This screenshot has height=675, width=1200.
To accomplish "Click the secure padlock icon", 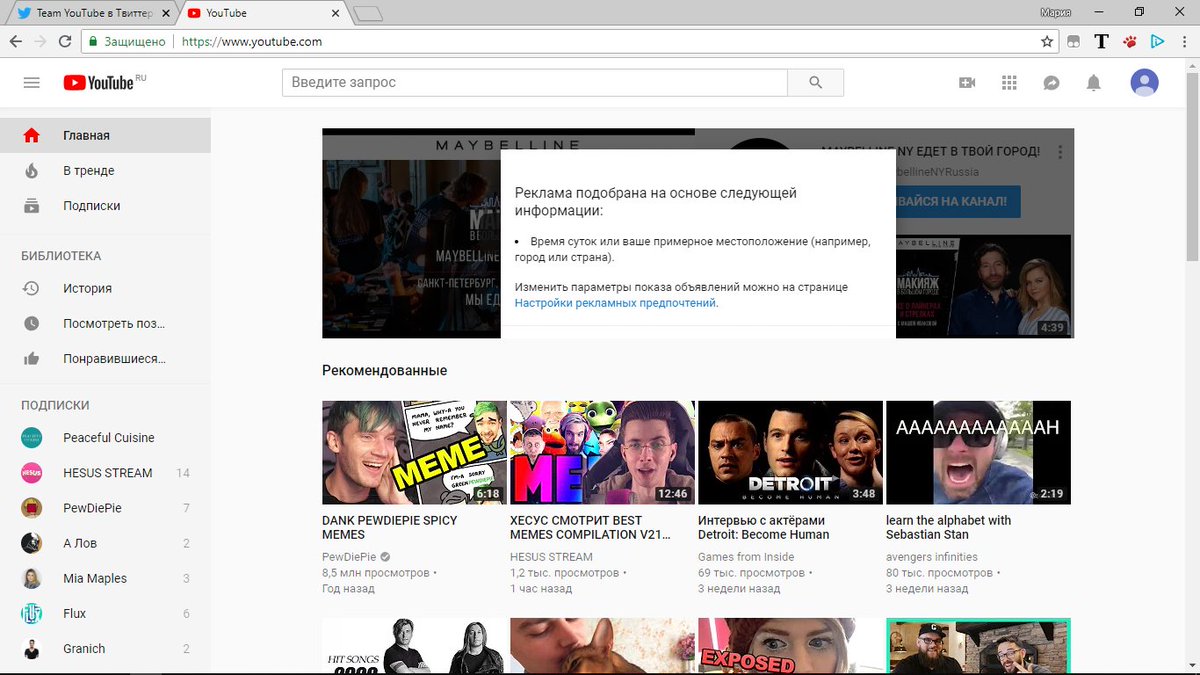I will tap(93, 42).
